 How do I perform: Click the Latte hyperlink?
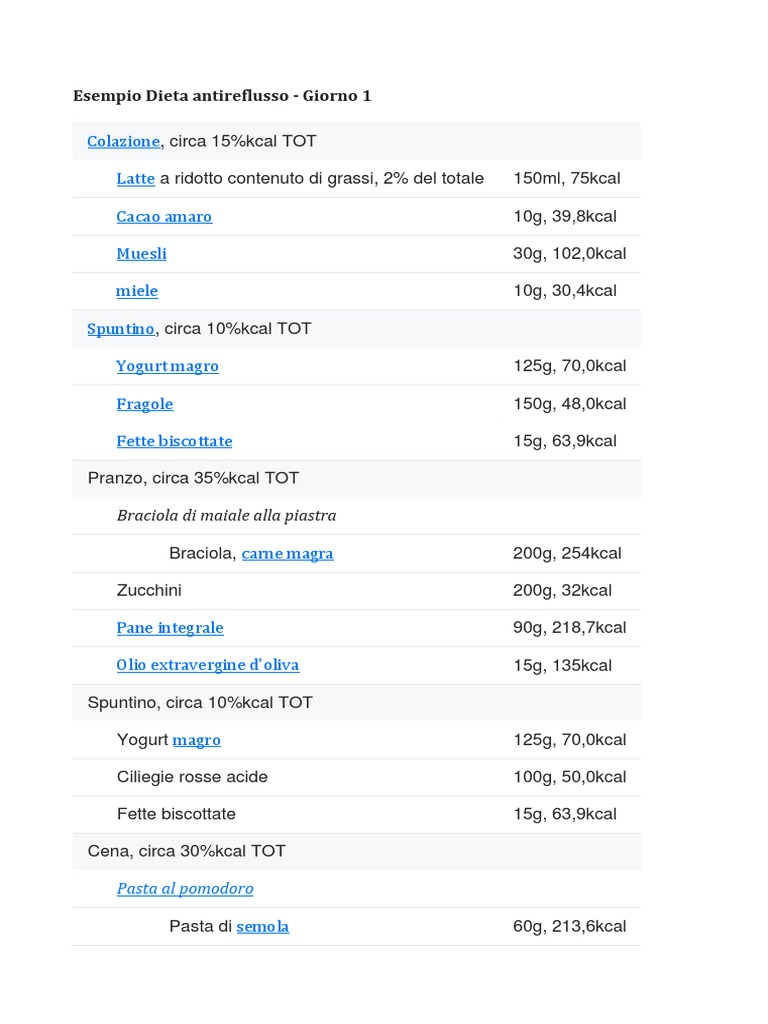click(135, 179)
